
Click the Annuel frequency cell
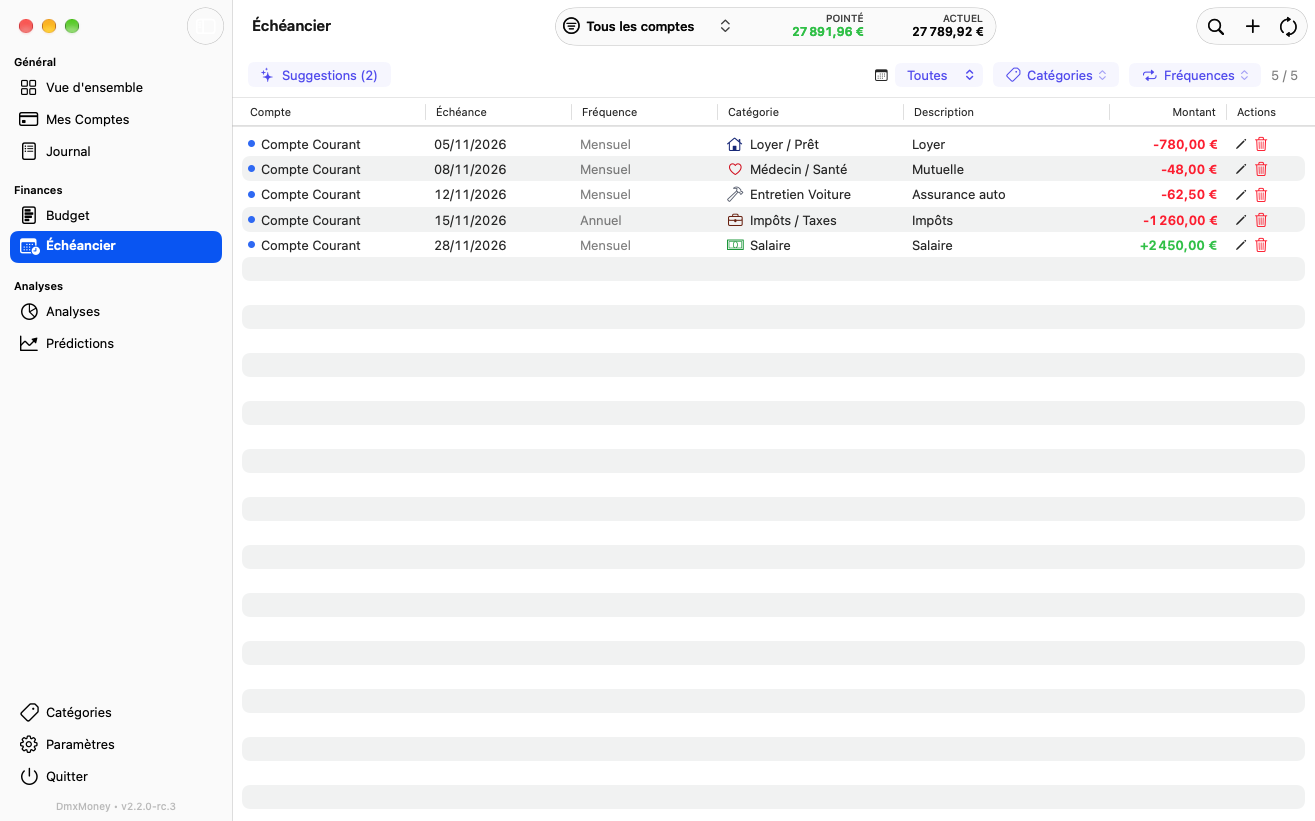pyautogui.click(x=601, y=220)
